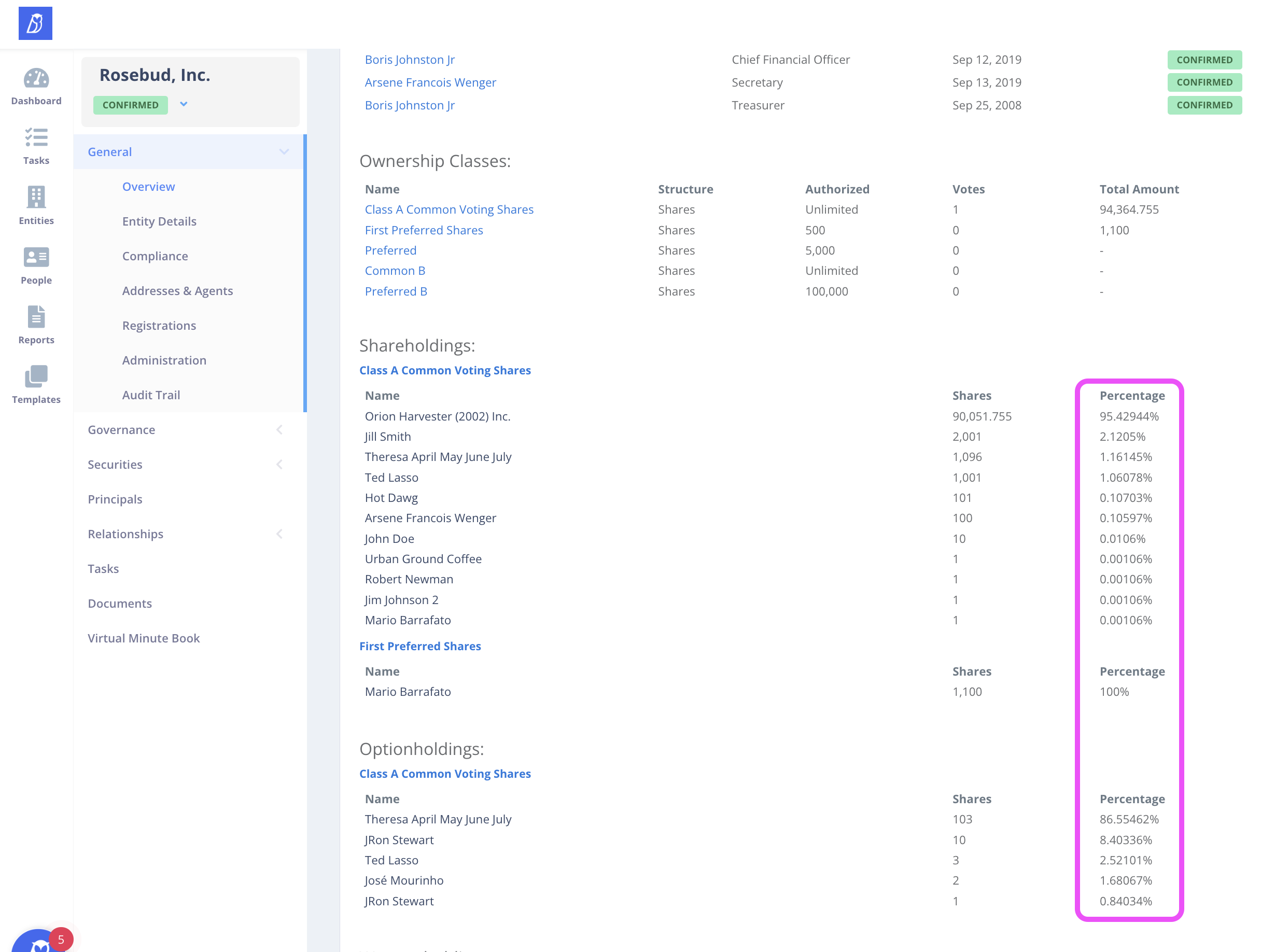Open the Templates stacked pages icon
1261x952 pixels.
coord(36,377)
